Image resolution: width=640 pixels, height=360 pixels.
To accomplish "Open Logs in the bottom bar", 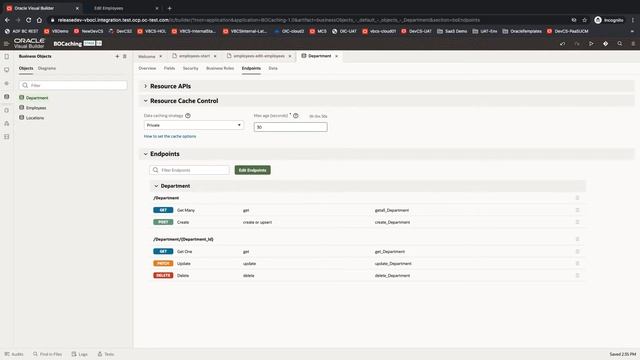I will coord(80,354).
